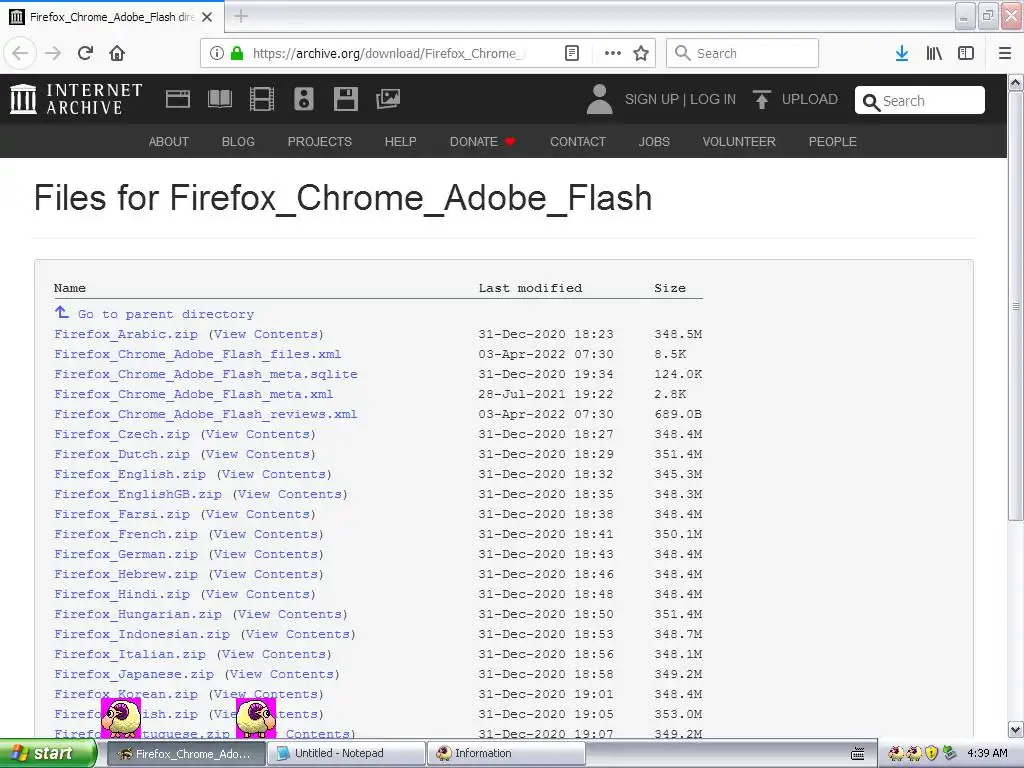Open the BLOG menu item
This screenshot has width=1024, height=768.
(238, 142)
